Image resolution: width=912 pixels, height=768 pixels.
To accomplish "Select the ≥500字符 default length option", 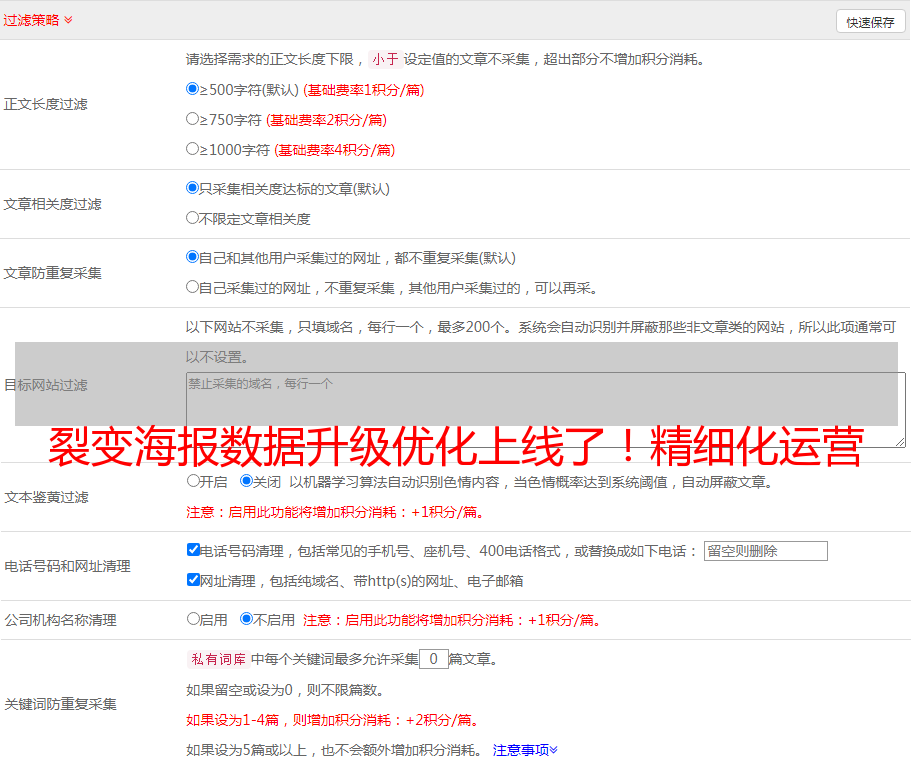I will coord(193,89).
